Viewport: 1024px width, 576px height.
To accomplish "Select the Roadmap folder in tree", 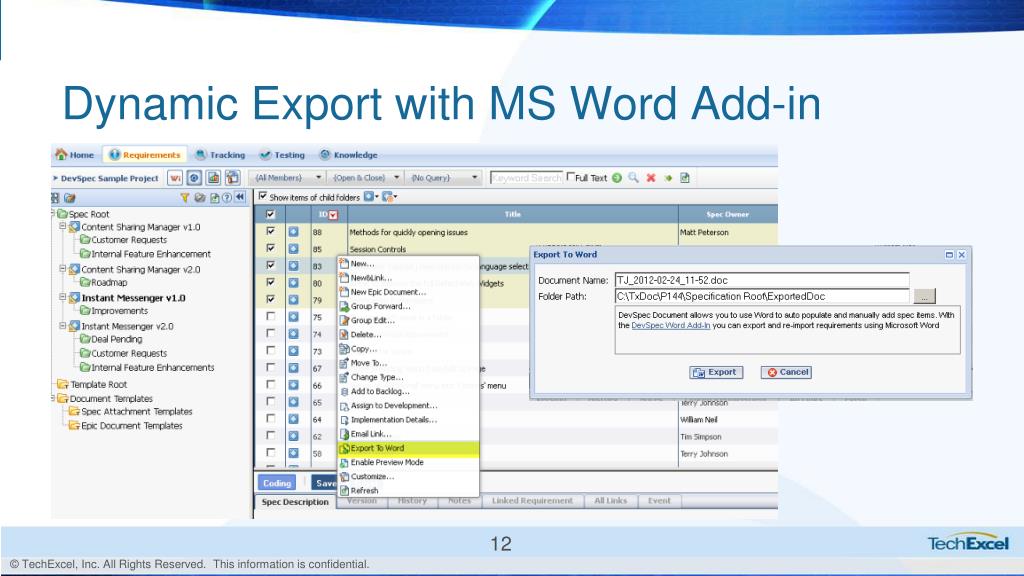I will (104, 282).
